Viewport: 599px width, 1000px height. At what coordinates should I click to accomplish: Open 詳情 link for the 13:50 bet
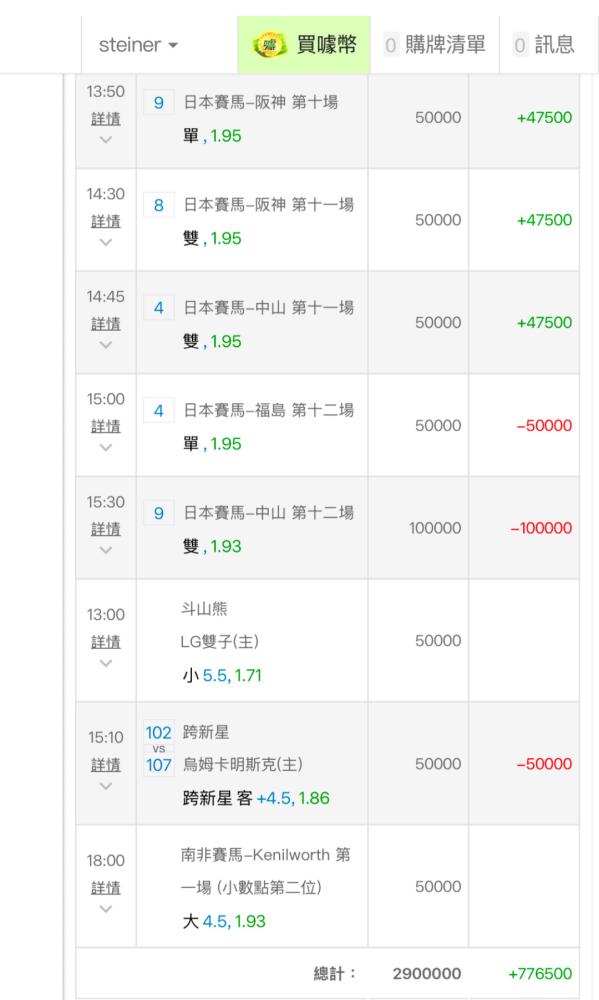106,119
